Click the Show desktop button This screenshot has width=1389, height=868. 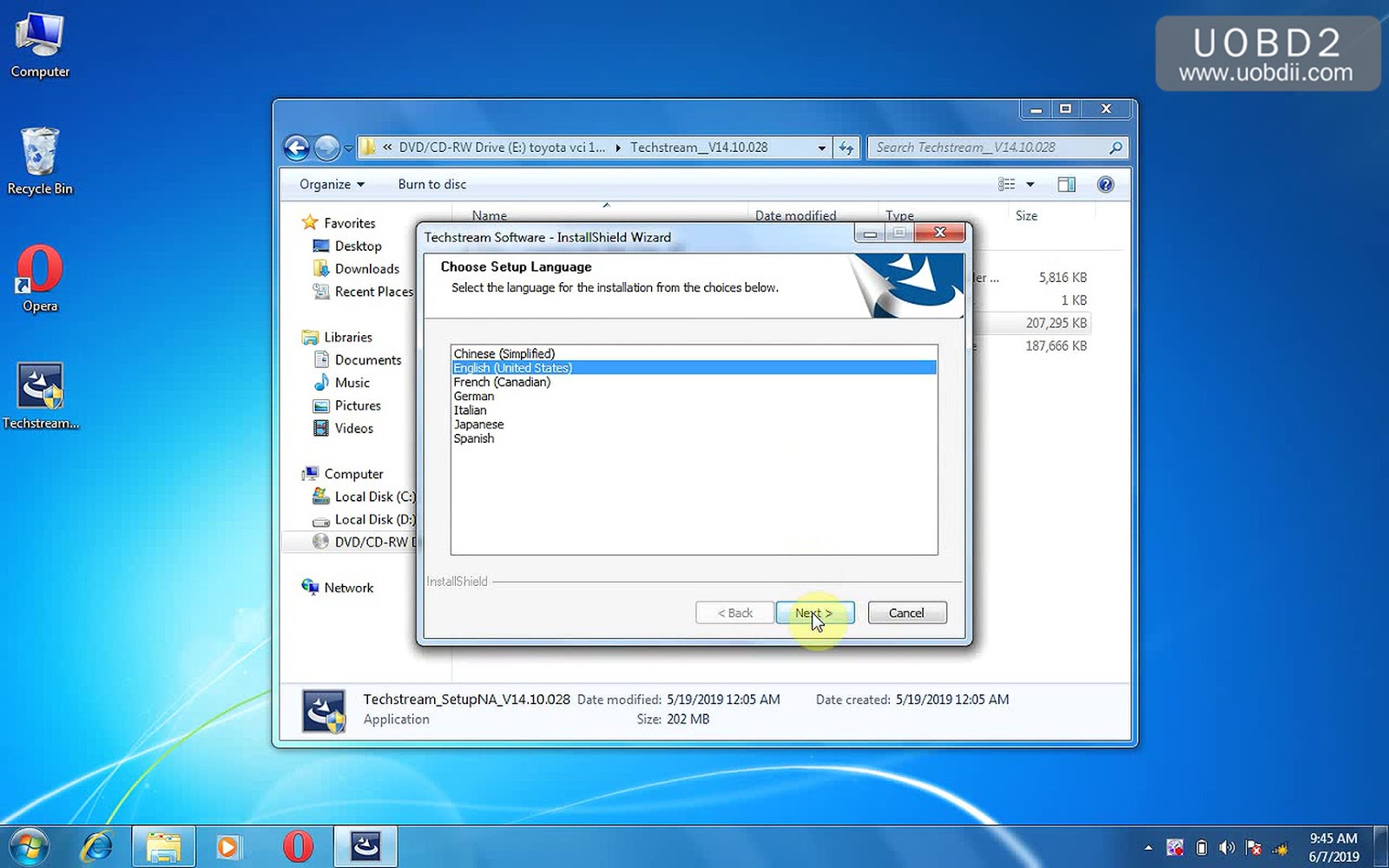pos(1382,846)
